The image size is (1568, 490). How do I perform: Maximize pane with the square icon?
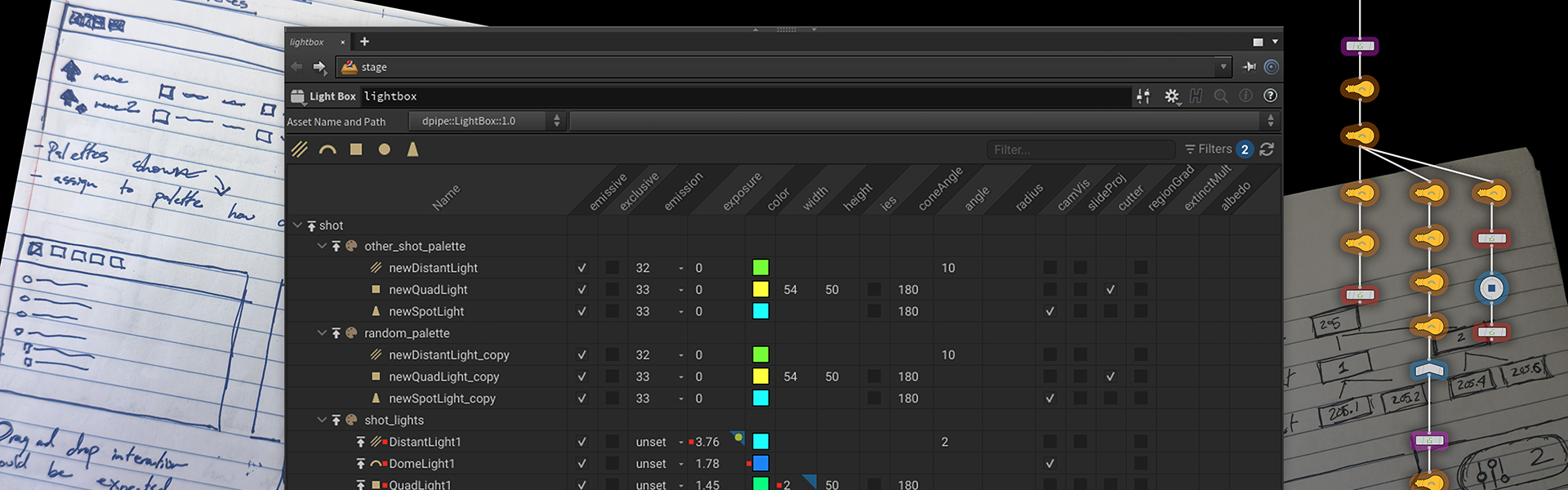click(1258, 42)
